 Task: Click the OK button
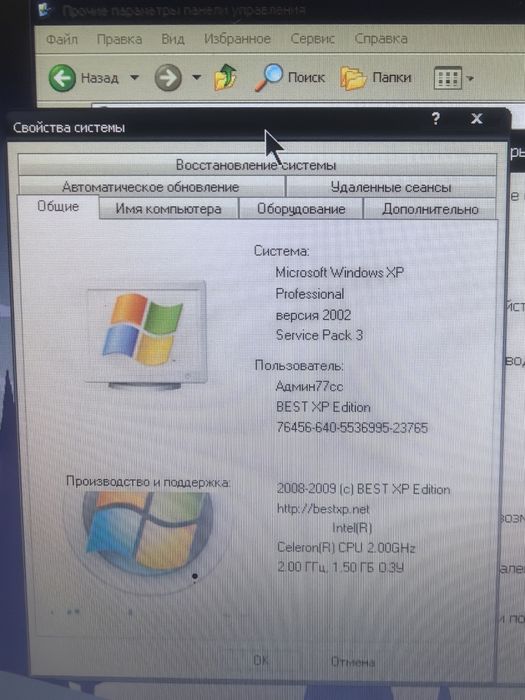coord(261,660)
